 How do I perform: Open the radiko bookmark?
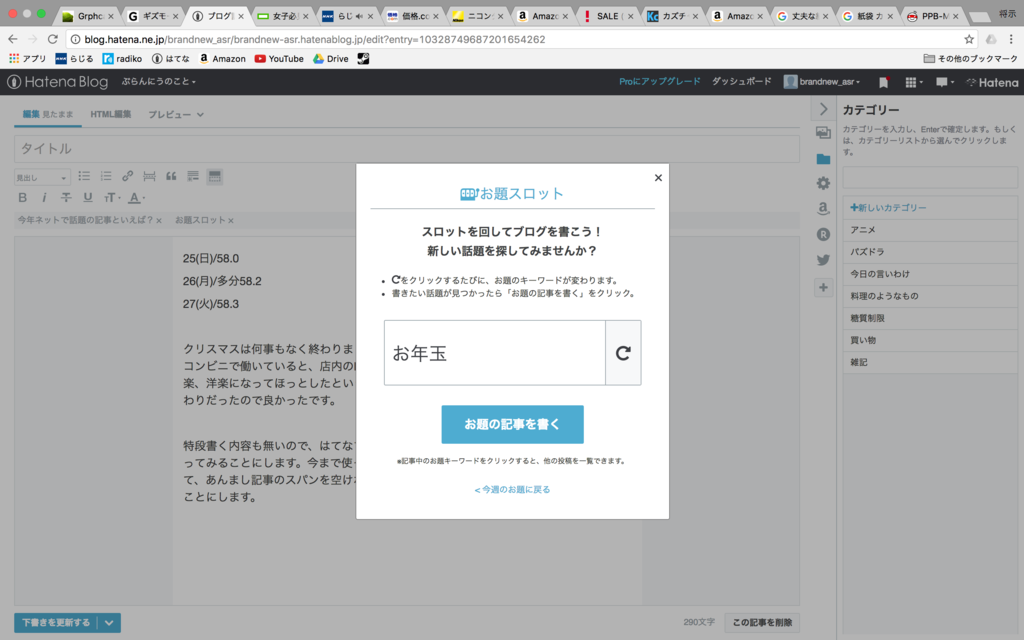click(122, 59)
